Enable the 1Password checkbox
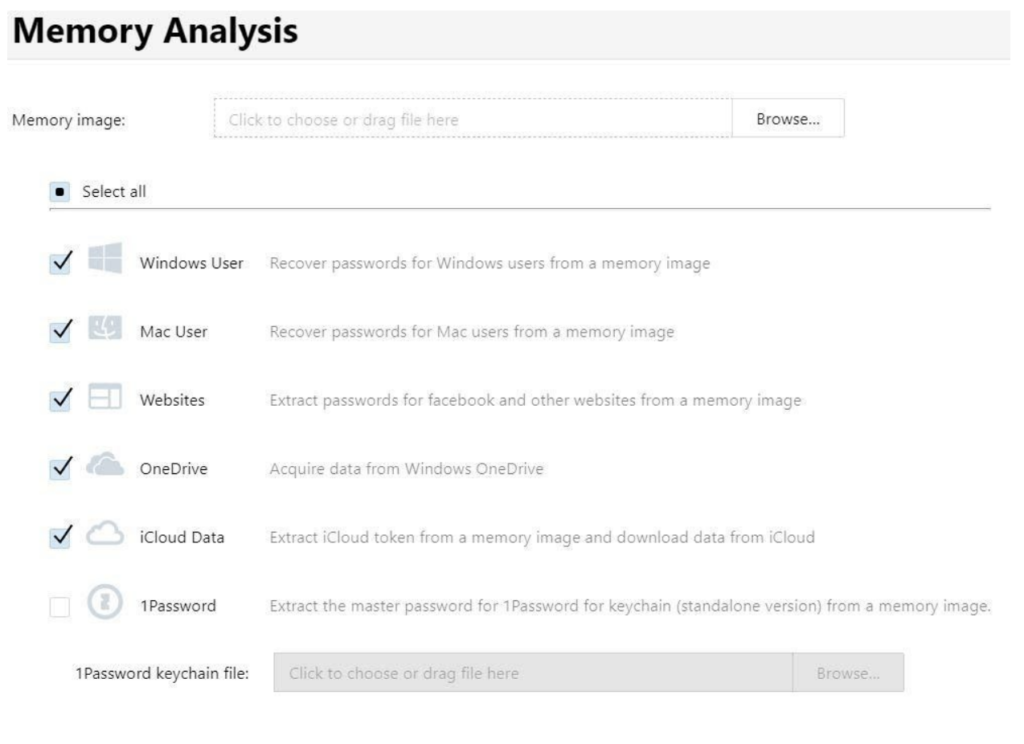 click(x=59, y=606)
